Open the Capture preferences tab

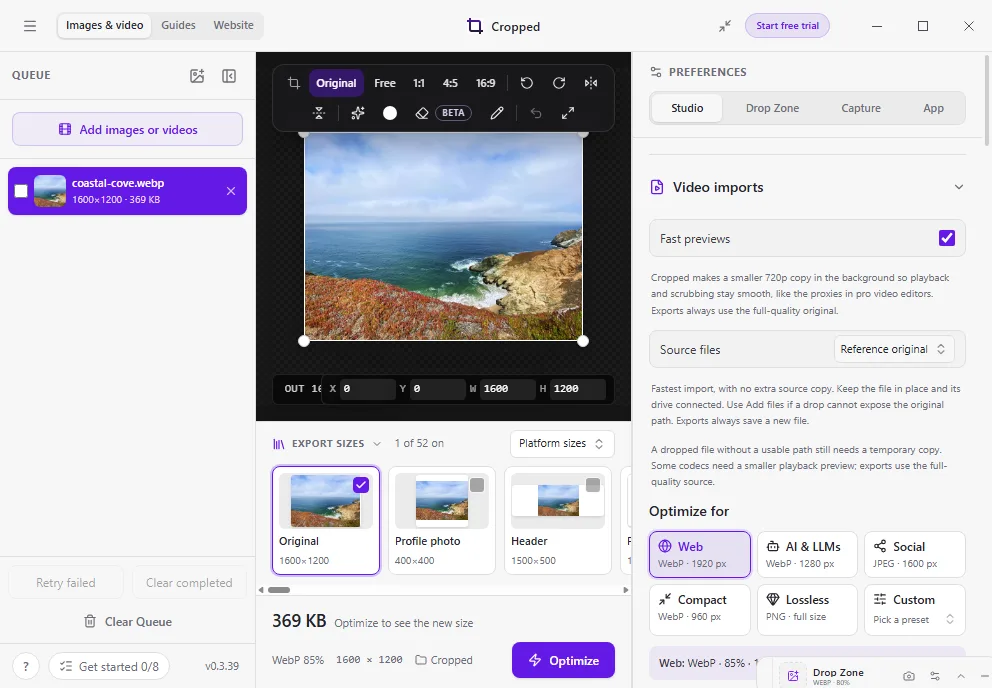(x=861, y=108)
